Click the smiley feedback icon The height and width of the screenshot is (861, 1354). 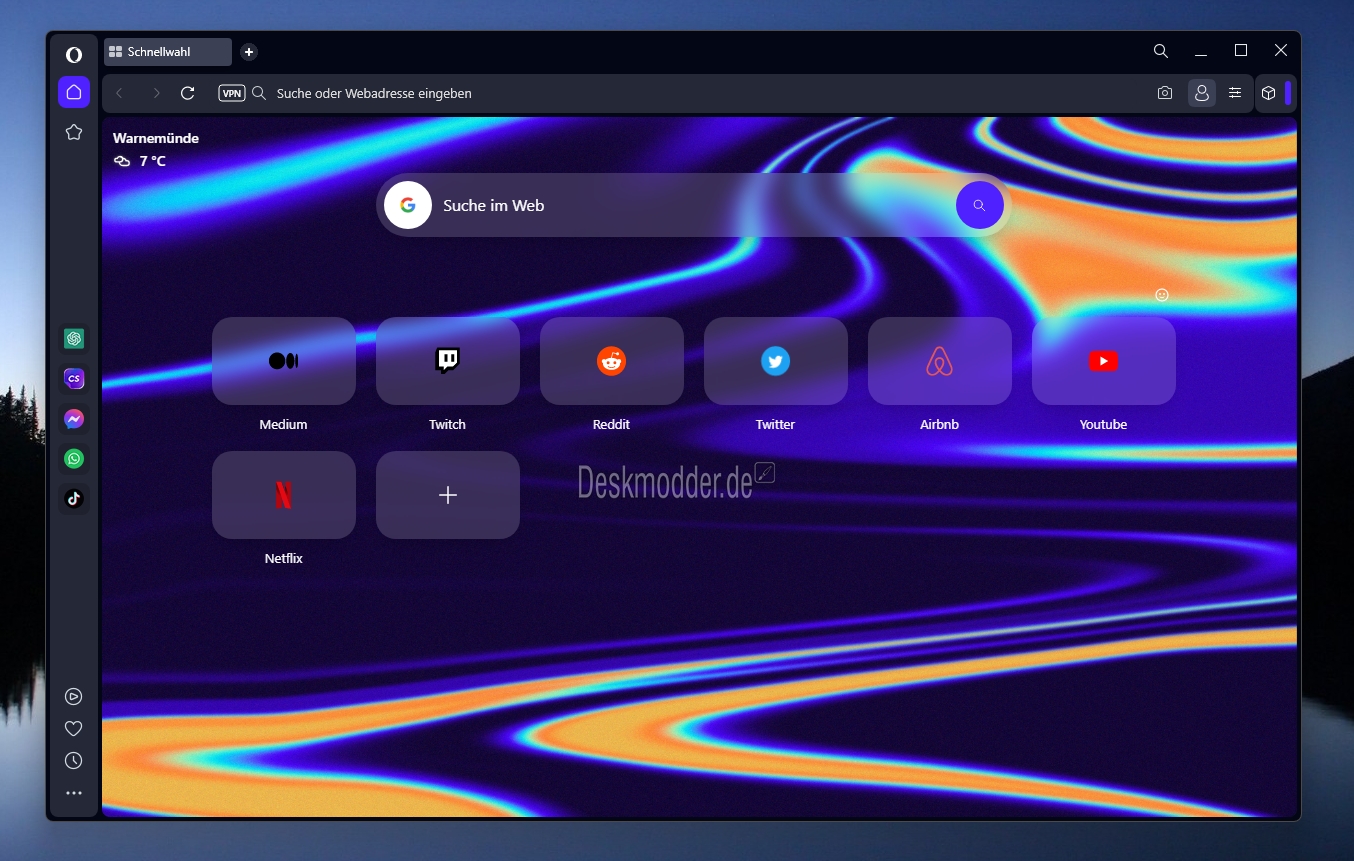pos(1162,295)
